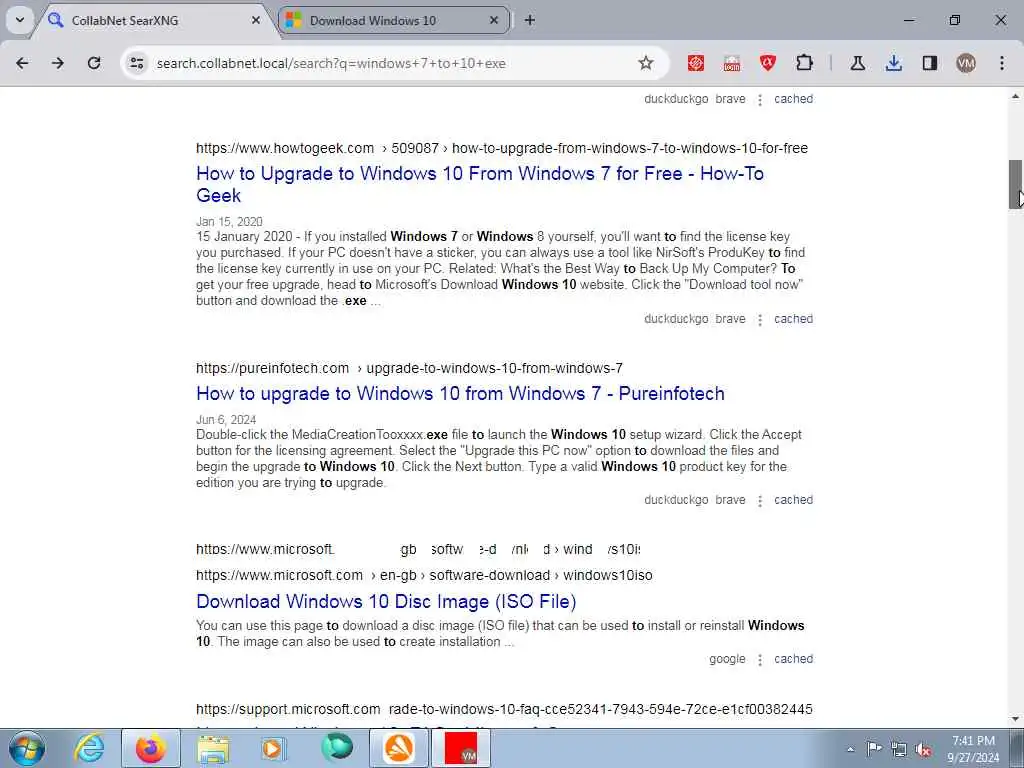Image resolution: width=1024 pixels, height=768 pixels.
Task: Open Windows Explorer folder in taskbar
Action: click(x=213, y=748)
